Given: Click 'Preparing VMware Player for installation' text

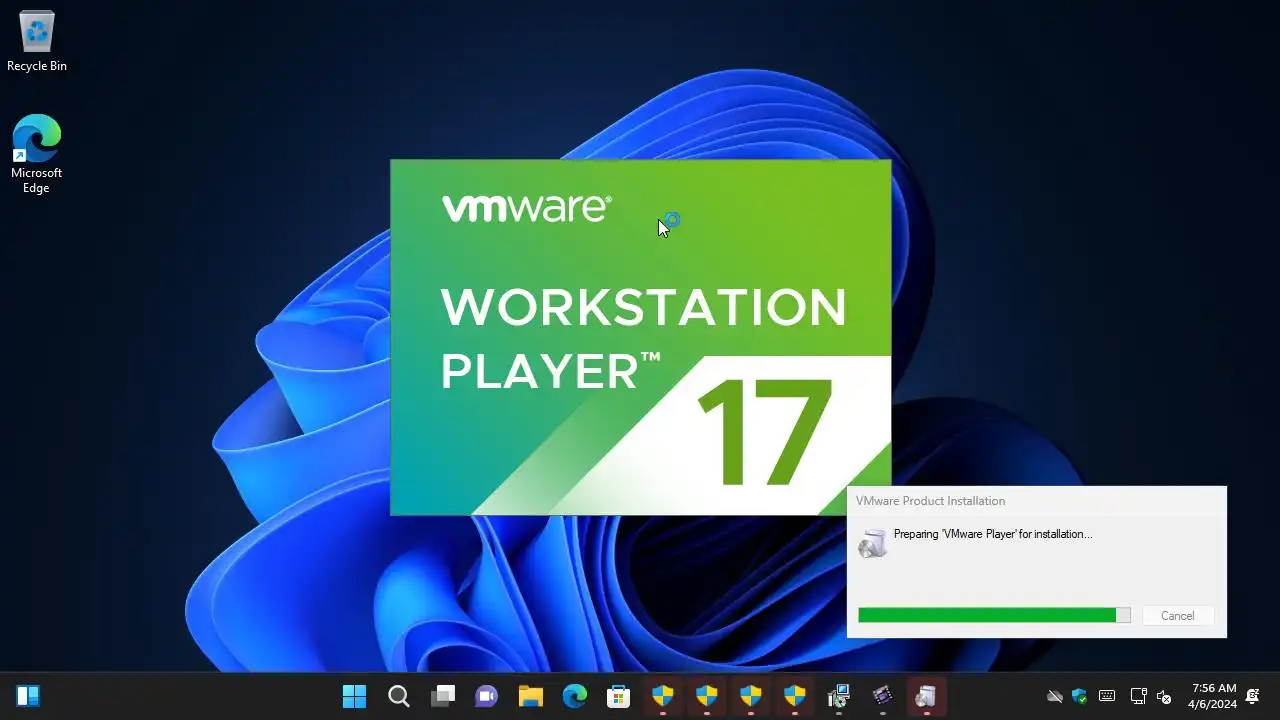Looking at the screenshot, I should coord(993,534).
